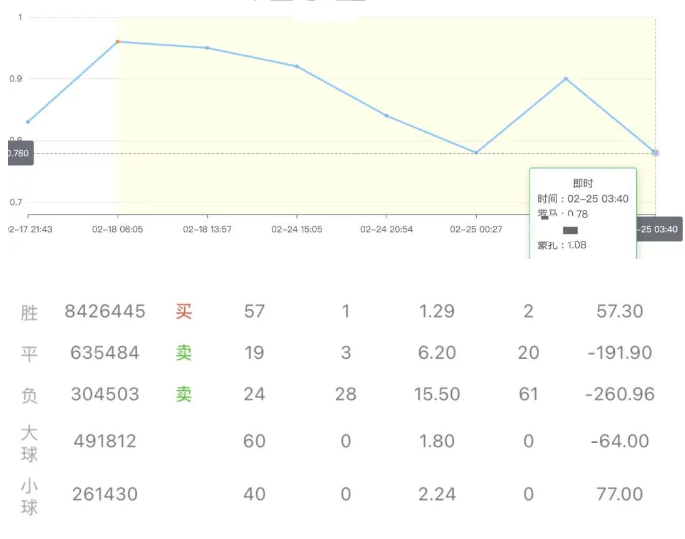Click the orange data point at 02-18 06:05
685x539 pixels.
pyautogui.click(x=118, y=42)
